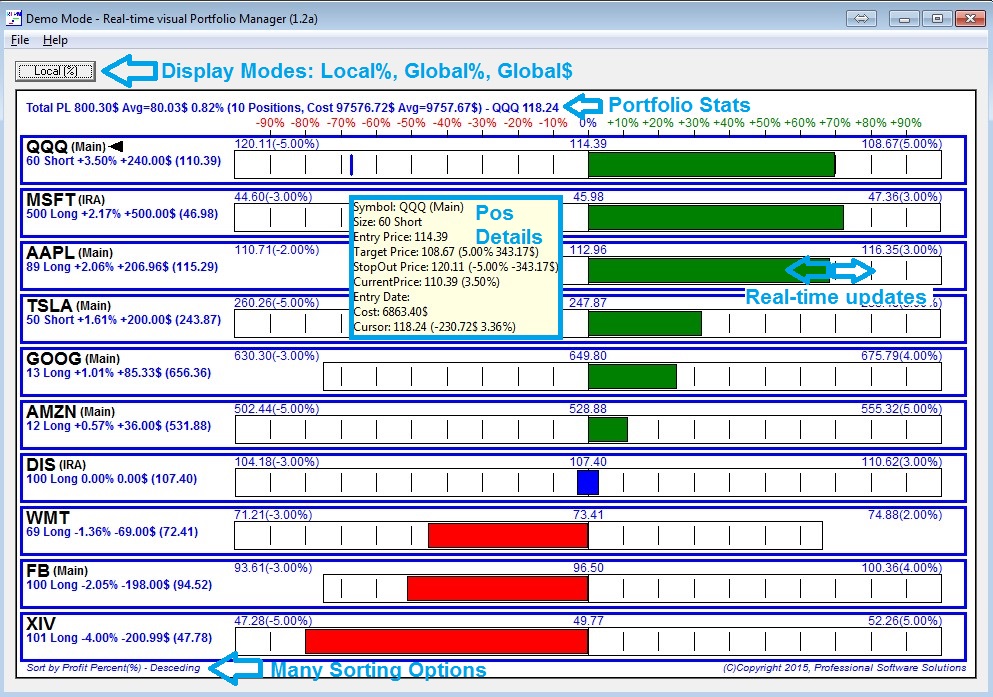The height and width of the screenshot is (697, 993).
Task: Click FB's red loss bar
Action: pos(497,589)
